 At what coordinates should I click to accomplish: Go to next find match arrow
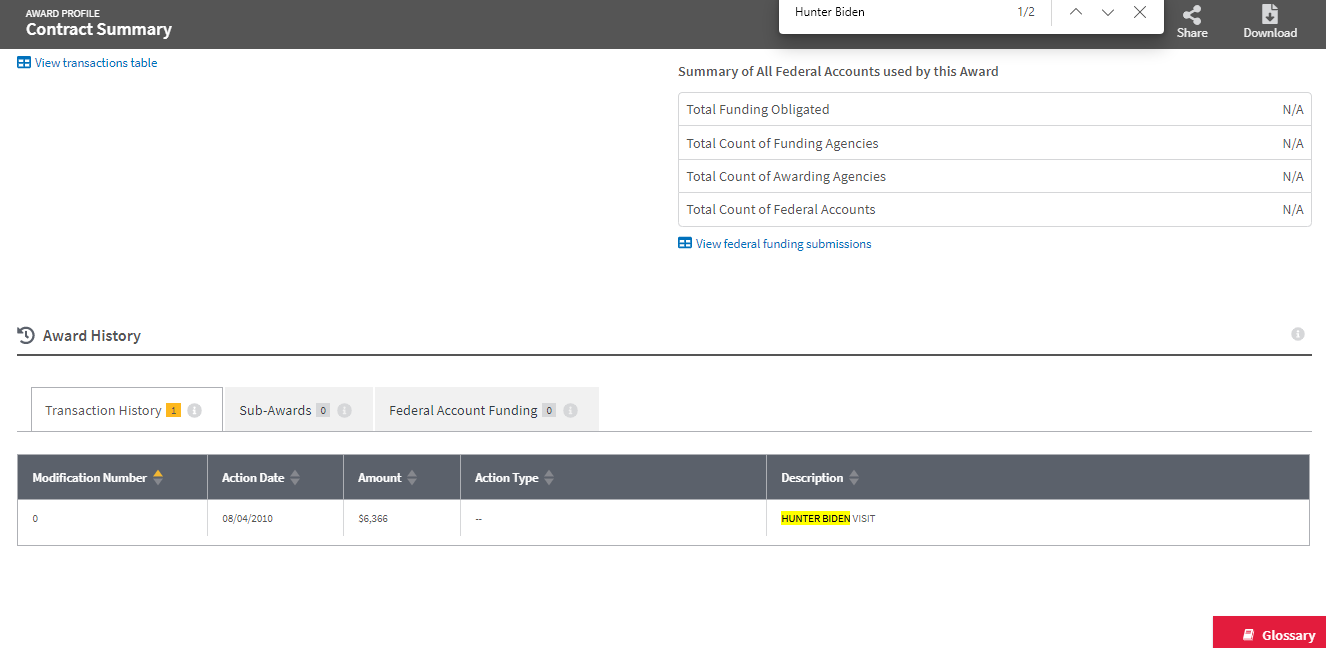(1108, 12)
